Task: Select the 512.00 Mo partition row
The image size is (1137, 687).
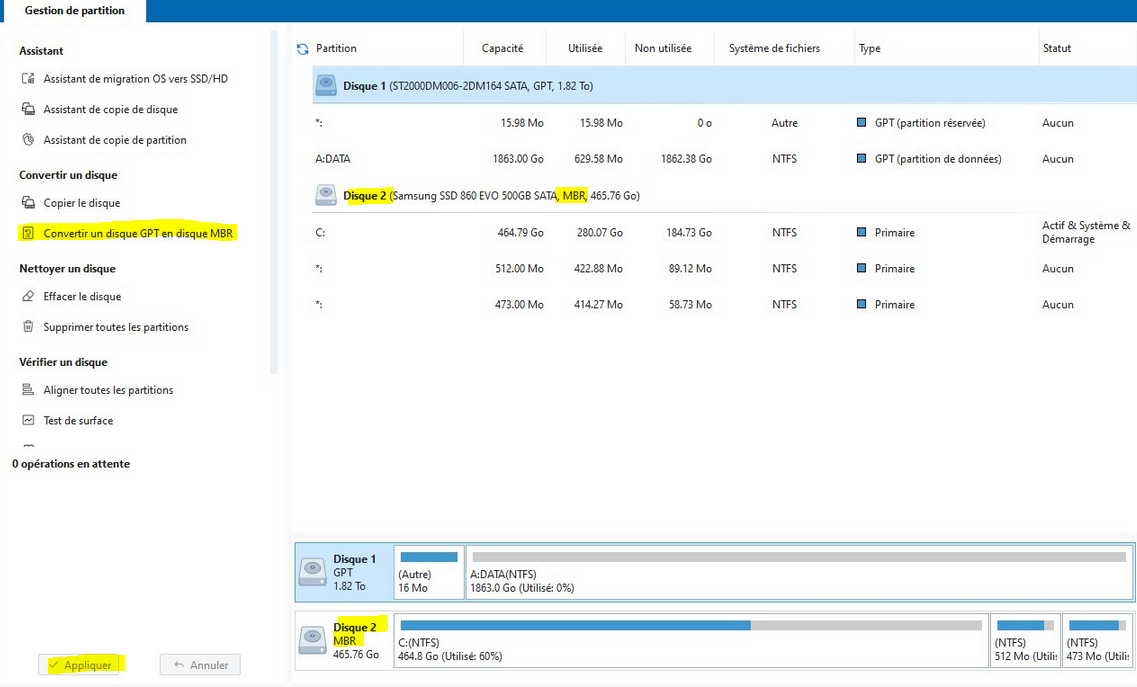Action: (724, 268)
